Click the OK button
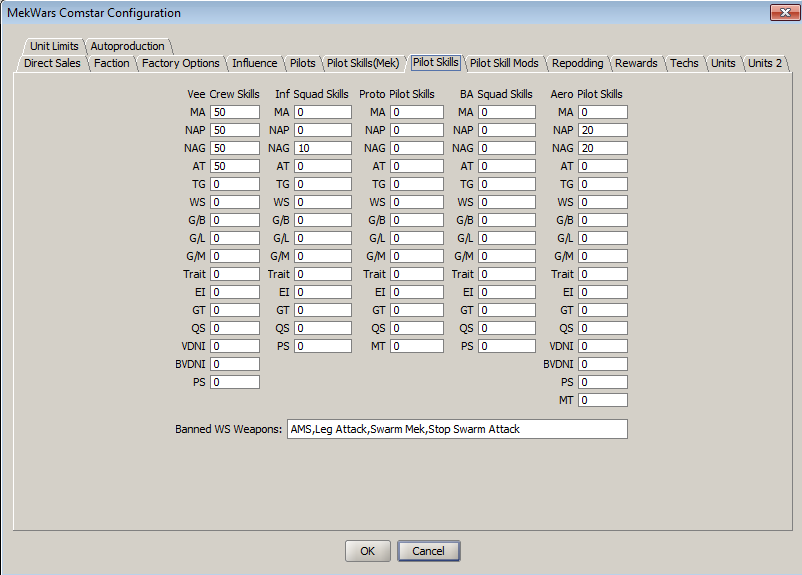 click(x=367, y=551)
